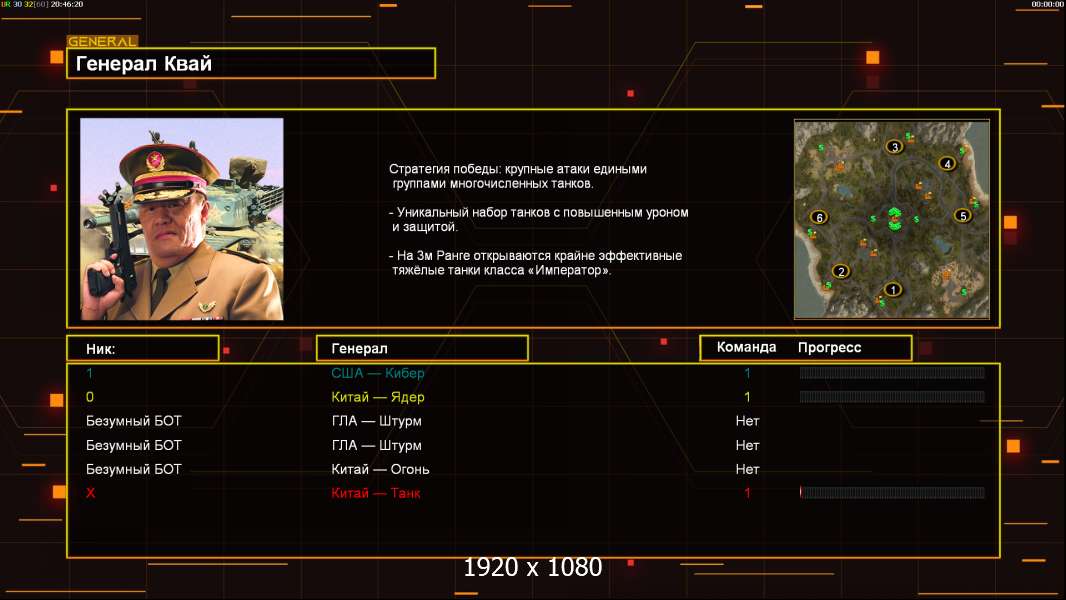Click the Китай — Огонь bot entry
The image size is (1066, 600).
(x=380, y=469)
